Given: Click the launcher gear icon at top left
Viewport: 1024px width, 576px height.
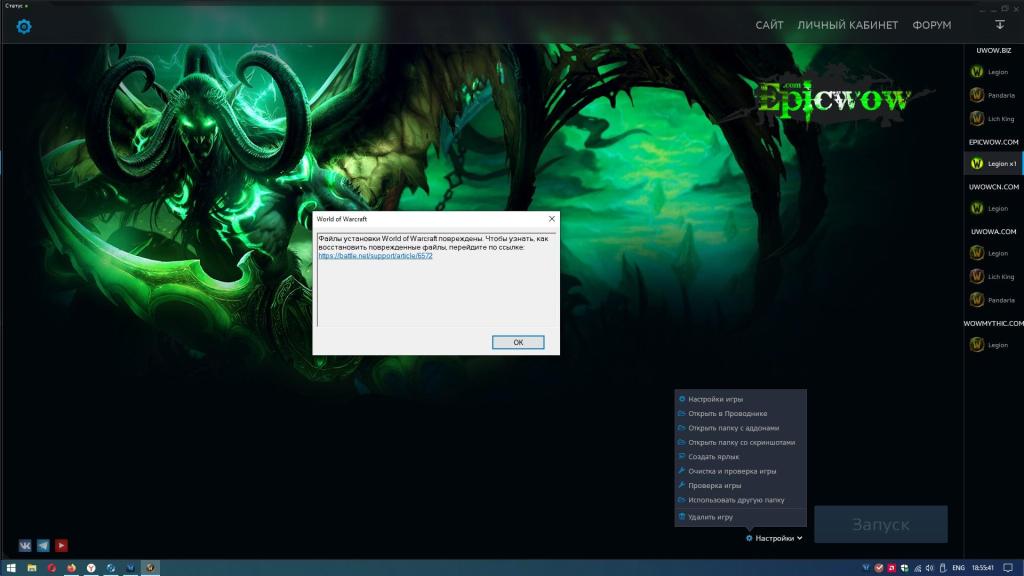Looking at the screenshot, I should click(24, 26).
